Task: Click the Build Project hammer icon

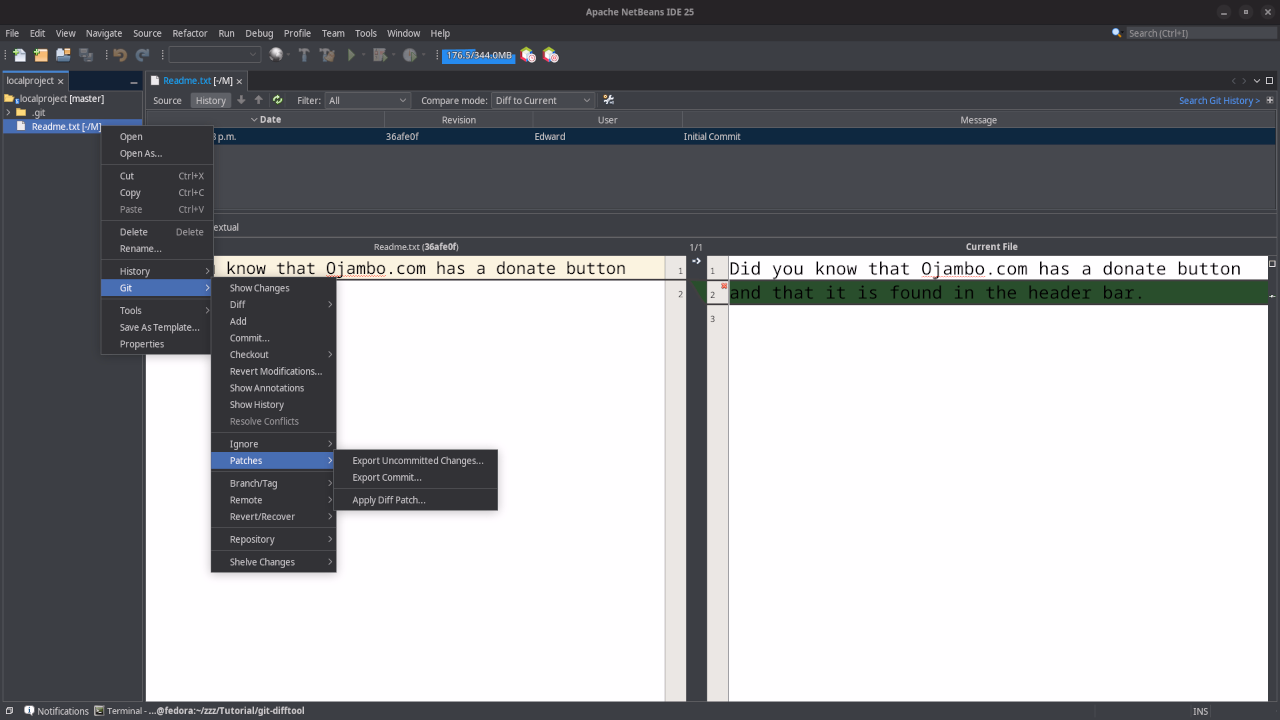Action: pyautogui.click(x=304, y=55)
